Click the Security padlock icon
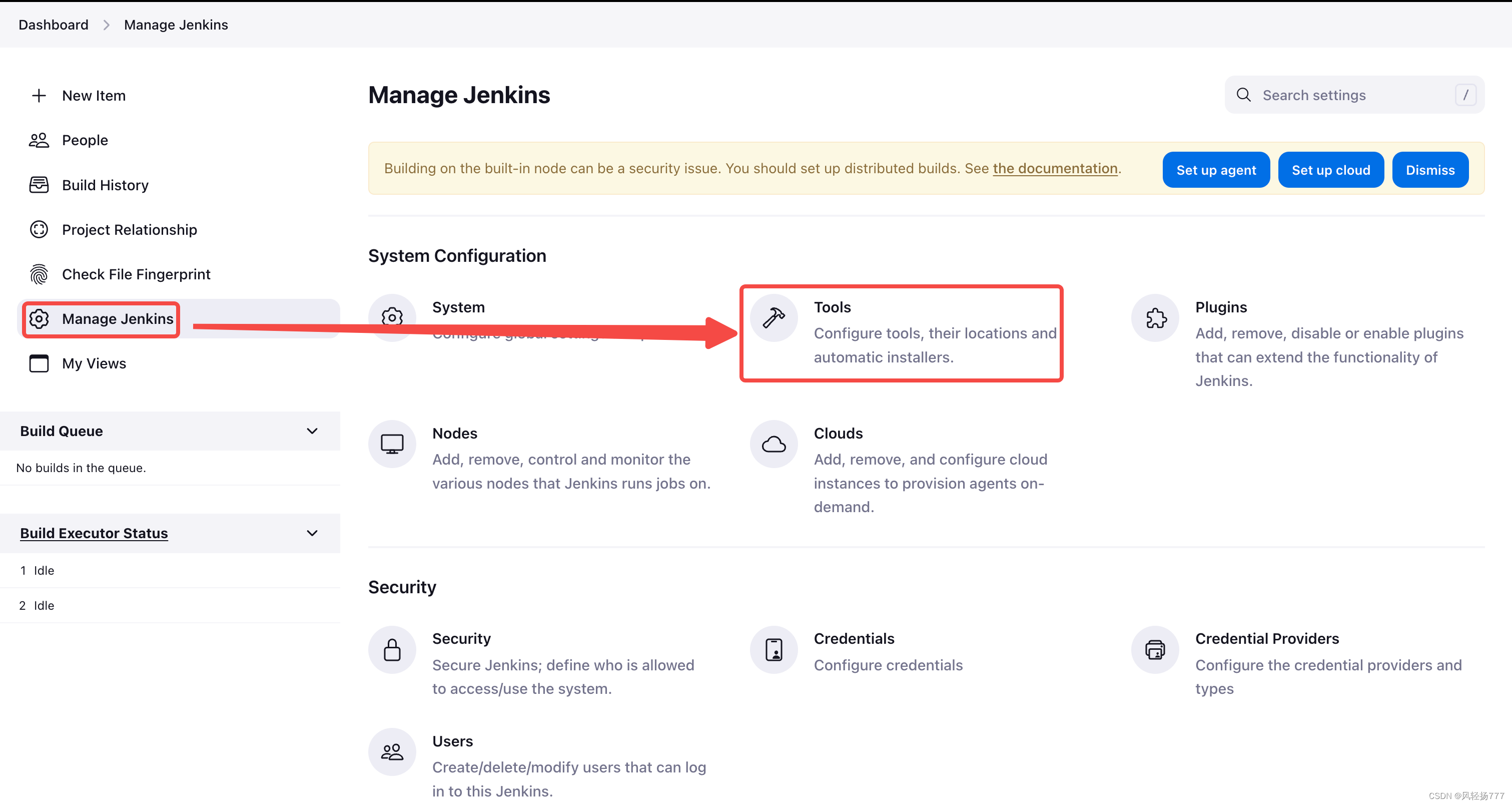Image resolution: width=1512 pixels, height=805 pixels. (x=392, y=649)
